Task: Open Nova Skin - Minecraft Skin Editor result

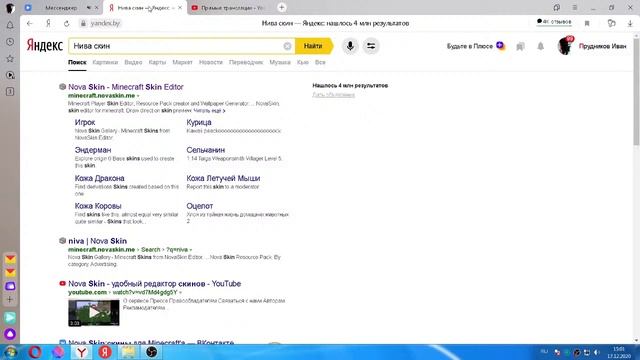Action: pyautogui.click(x=126, y=87)
